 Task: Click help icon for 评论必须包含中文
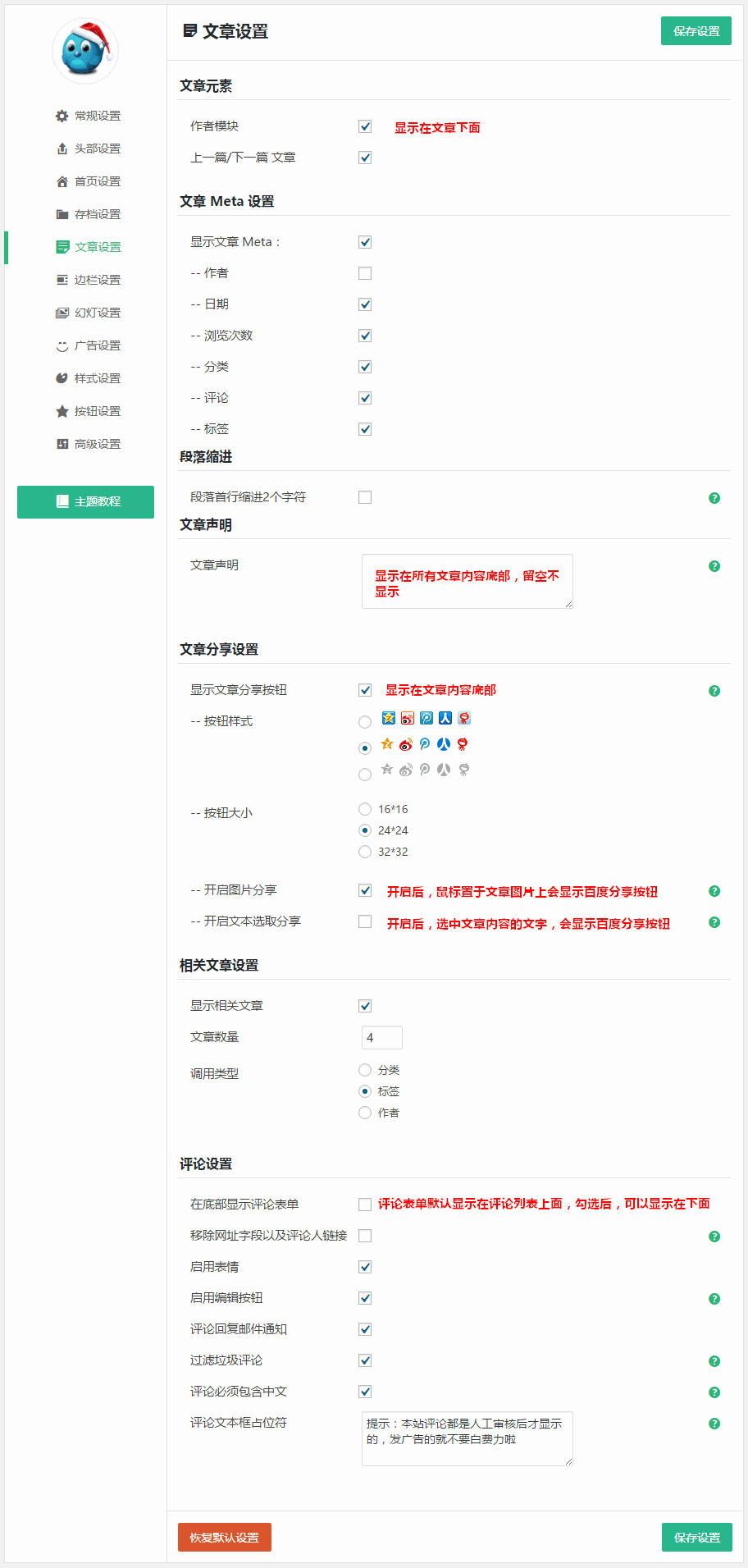[x=714, y=1392]
